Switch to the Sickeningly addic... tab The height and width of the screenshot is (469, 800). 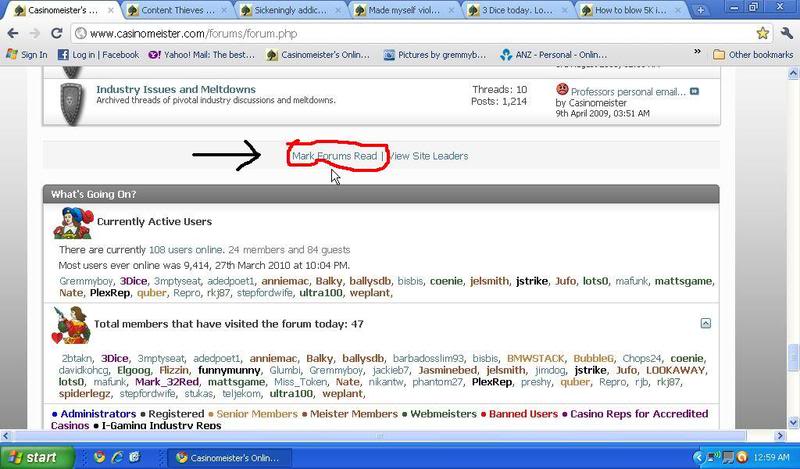click(289, 10)
